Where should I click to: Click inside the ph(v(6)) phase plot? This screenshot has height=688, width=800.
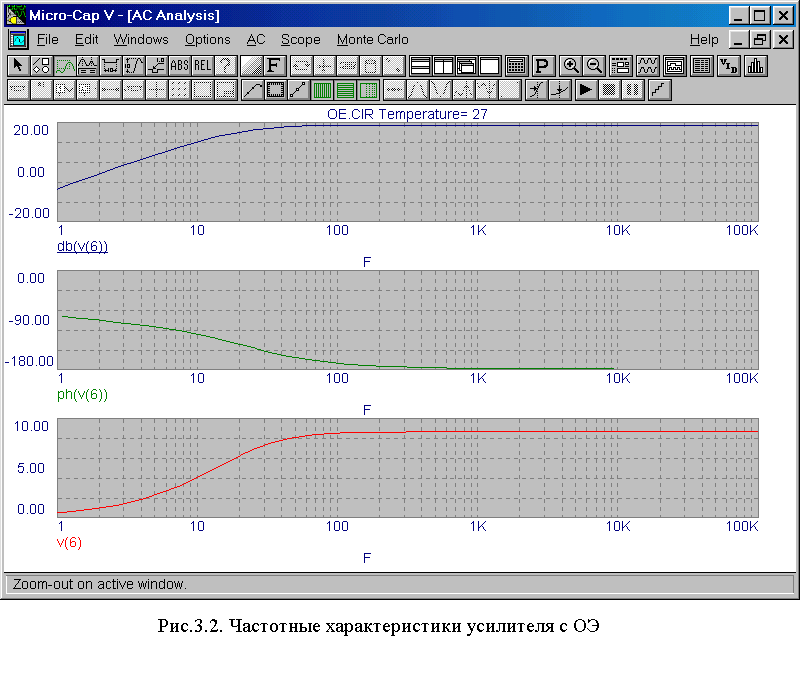point(408,320)
